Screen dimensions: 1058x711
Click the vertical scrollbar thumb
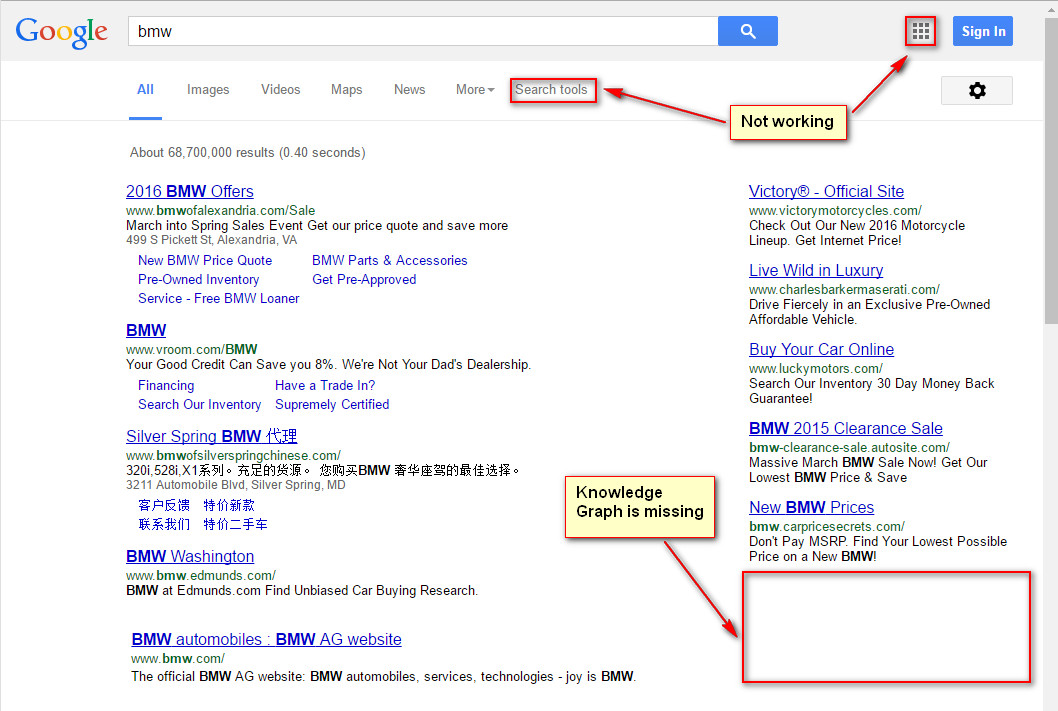(1051, 169)
